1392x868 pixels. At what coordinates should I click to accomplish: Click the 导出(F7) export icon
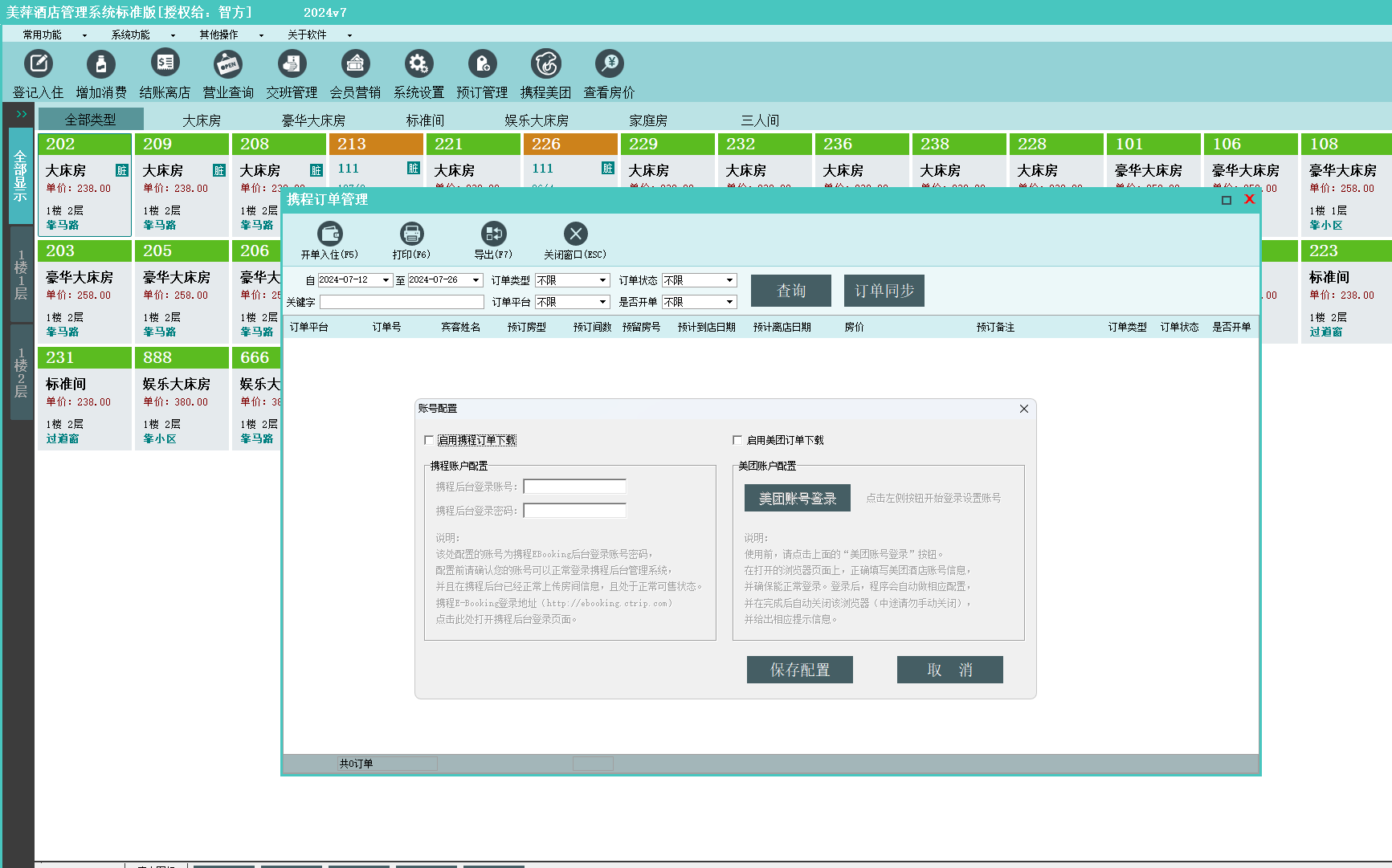[x=493, y=234]
